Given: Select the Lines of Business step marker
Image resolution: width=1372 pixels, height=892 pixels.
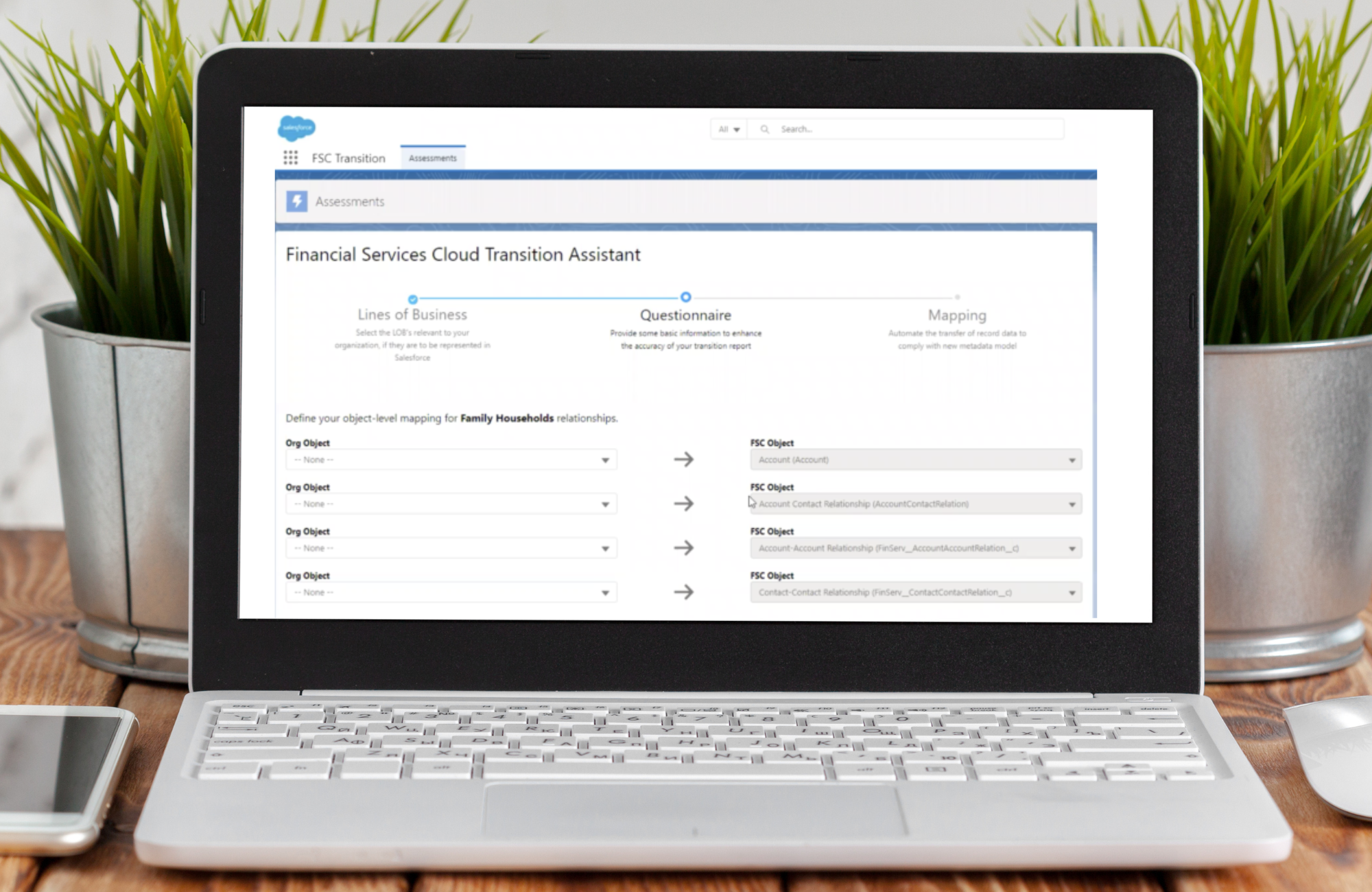Looking at the screenshot, I should (412, 299).
